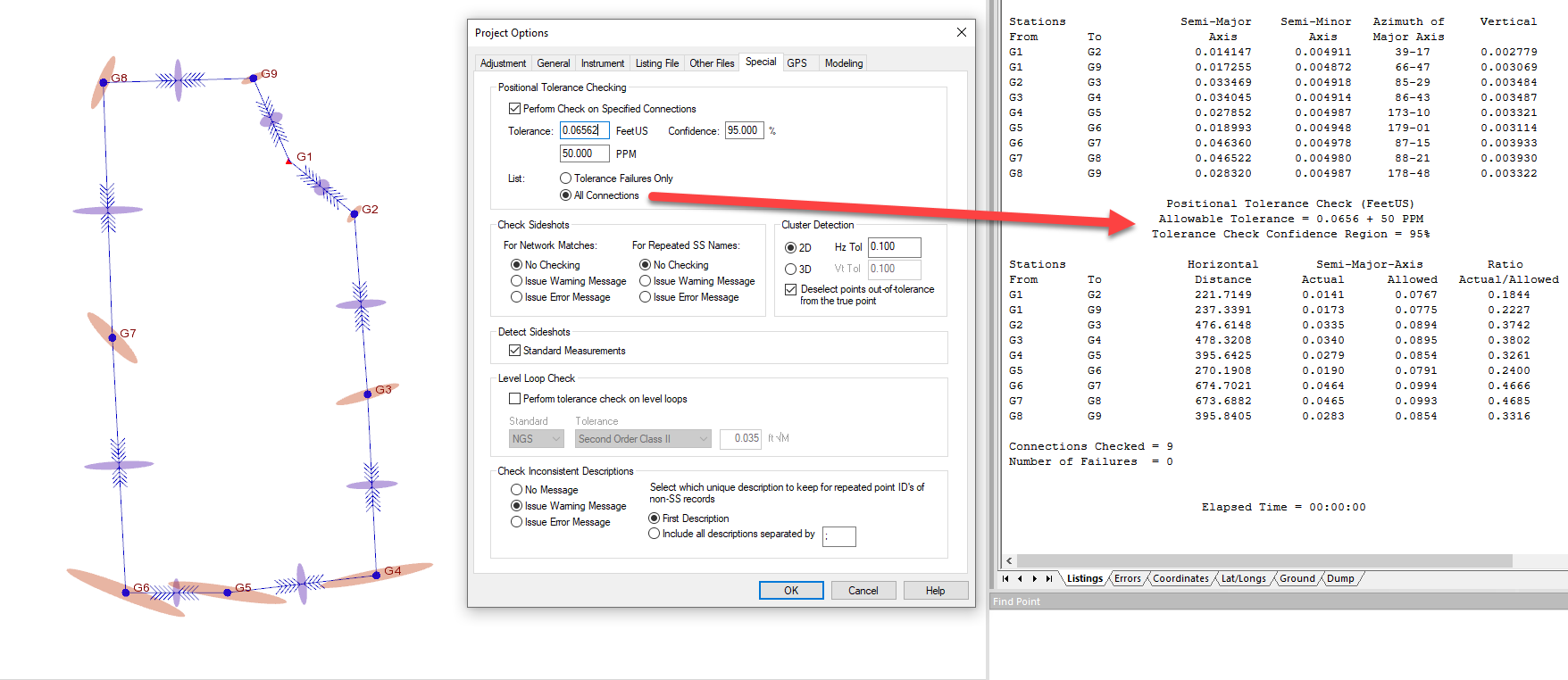Open the NGS standard dropdown

[x=536, y=439]
